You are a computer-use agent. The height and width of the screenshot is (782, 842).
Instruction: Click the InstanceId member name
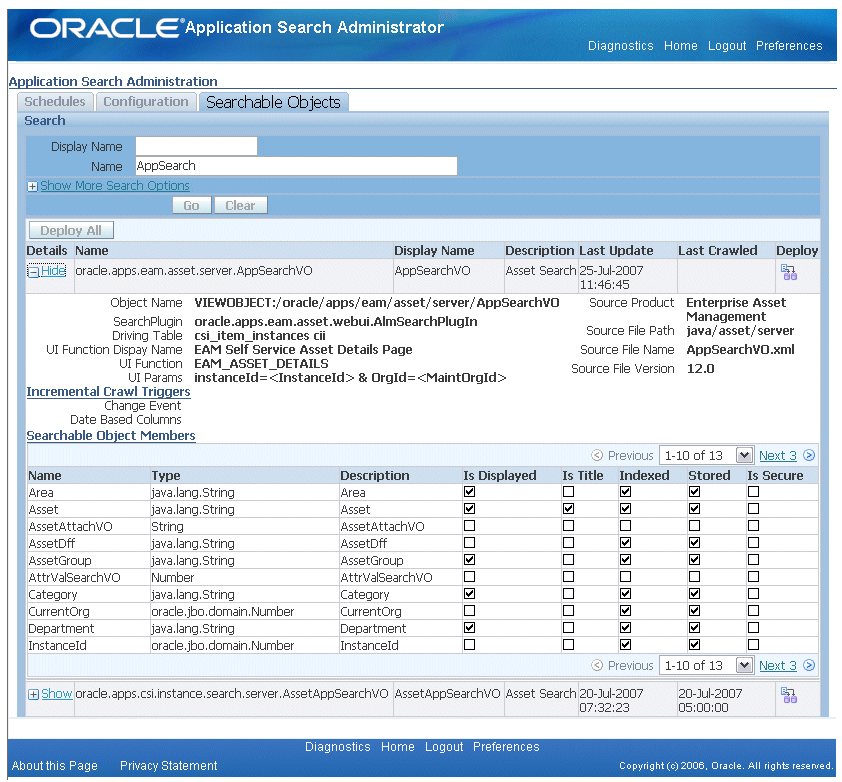point(57,646)
